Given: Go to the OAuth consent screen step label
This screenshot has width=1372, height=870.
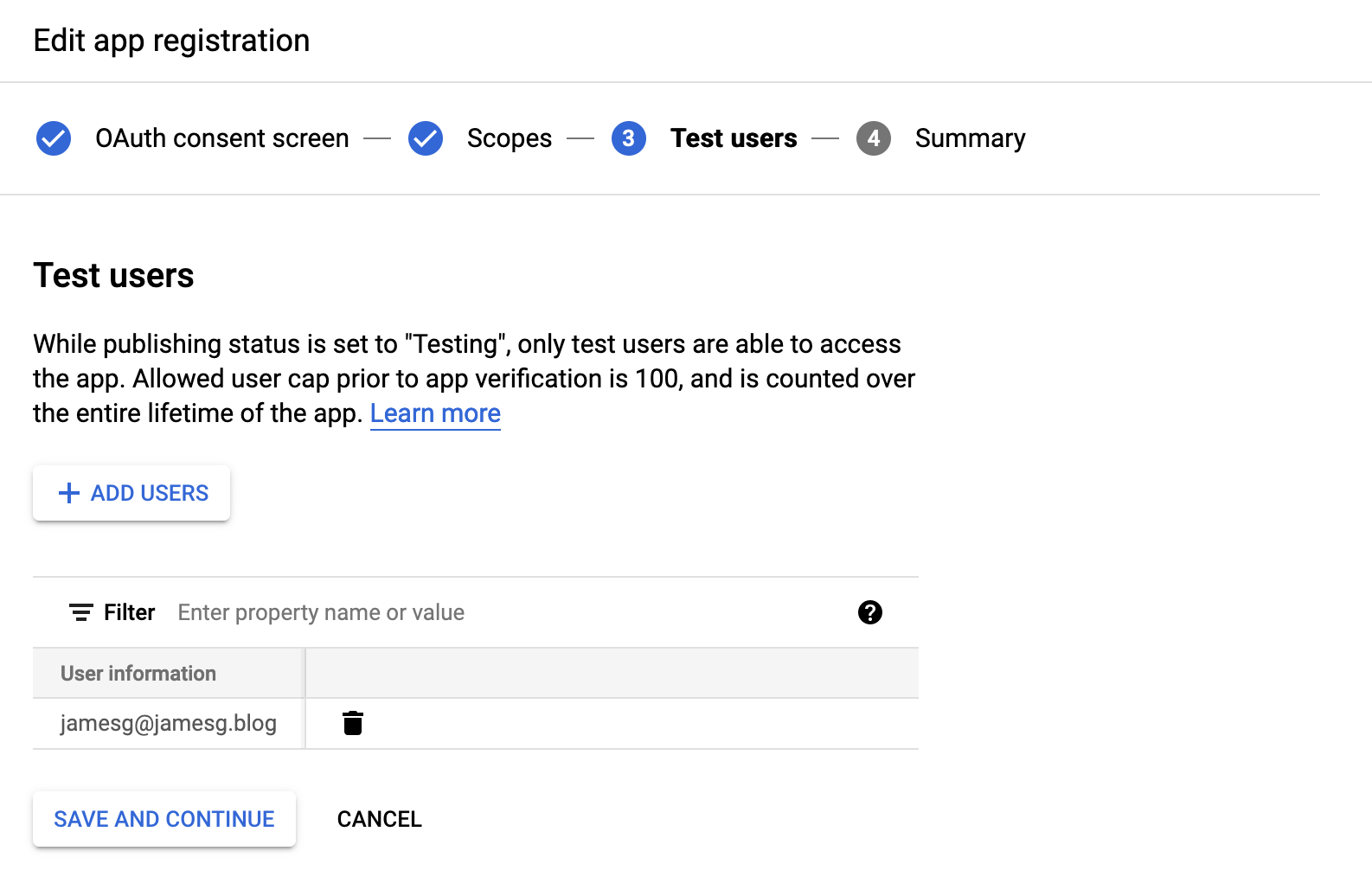Looking at the screenshot, I should click(x=222, y=138).
